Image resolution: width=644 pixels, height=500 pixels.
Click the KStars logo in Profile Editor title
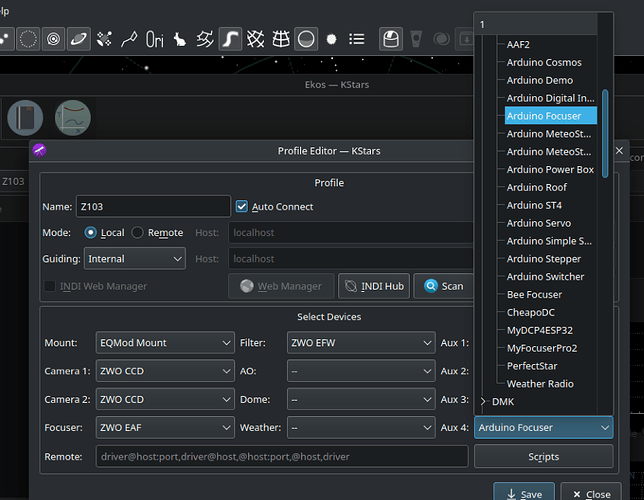(x=39, y=150)
